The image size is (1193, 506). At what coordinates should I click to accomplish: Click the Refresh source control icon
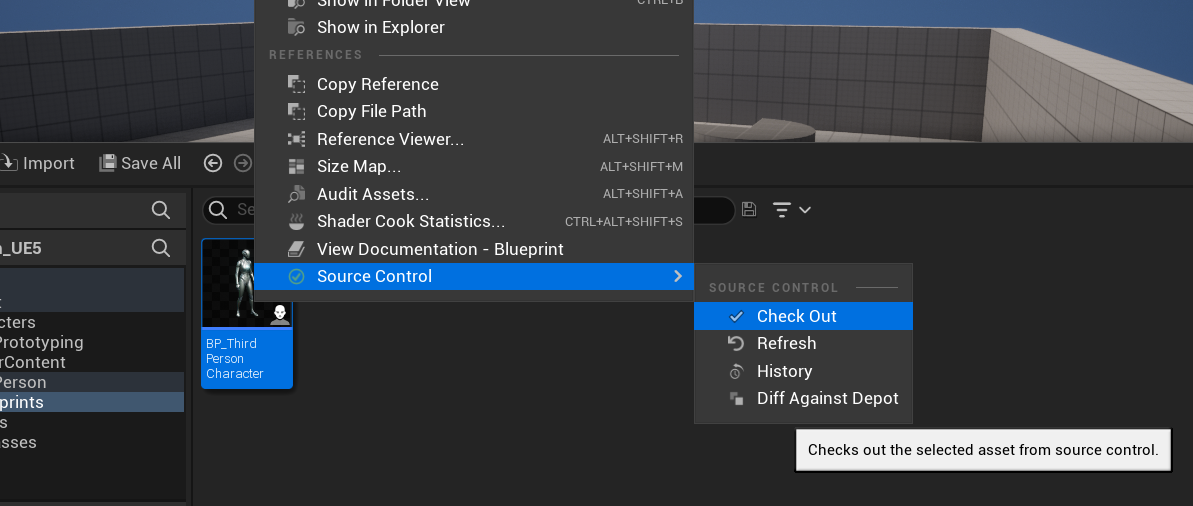(736, 343)
